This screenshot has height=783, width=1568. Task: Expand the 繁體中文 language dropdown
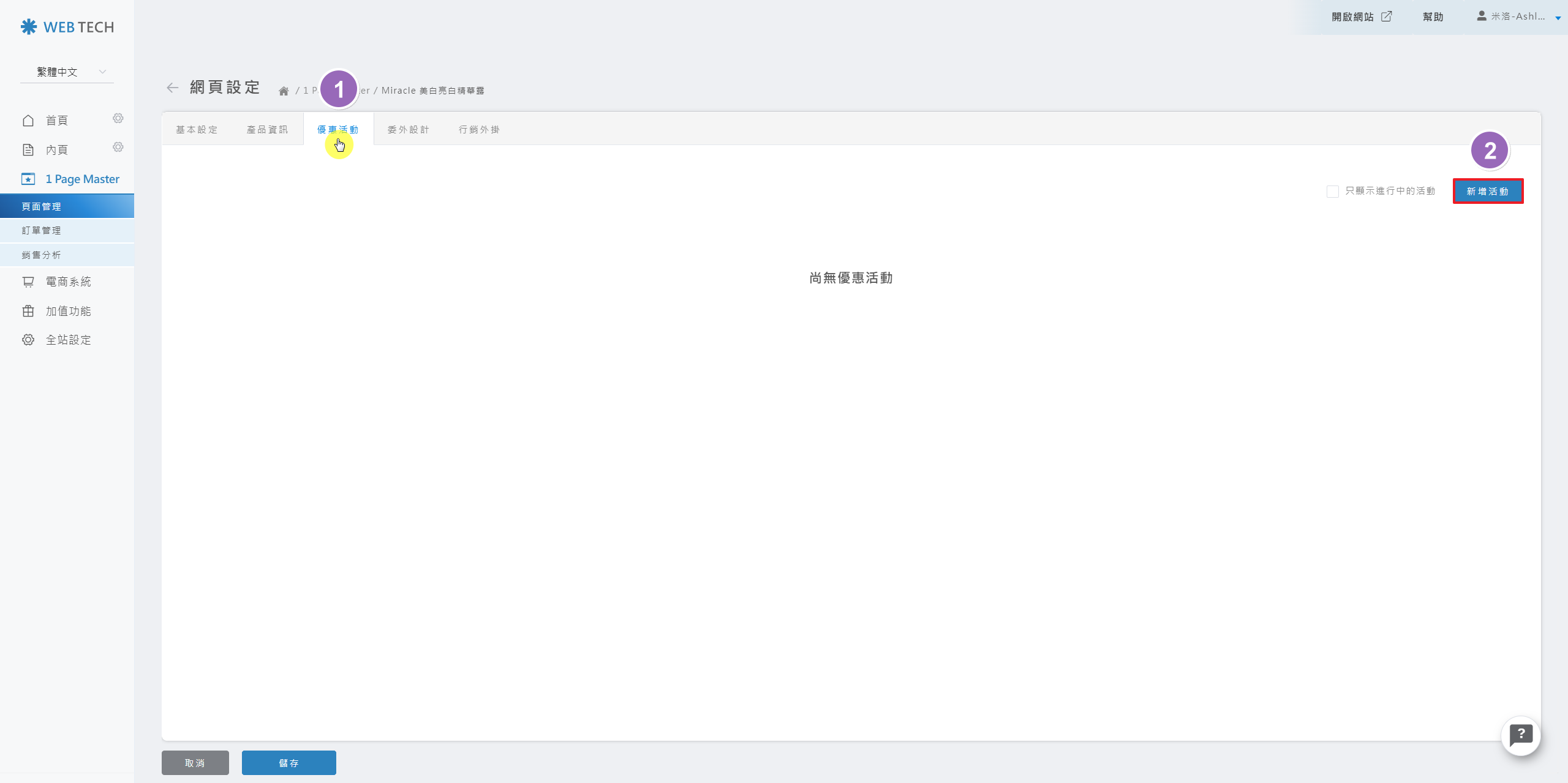(x=67, y=72)
